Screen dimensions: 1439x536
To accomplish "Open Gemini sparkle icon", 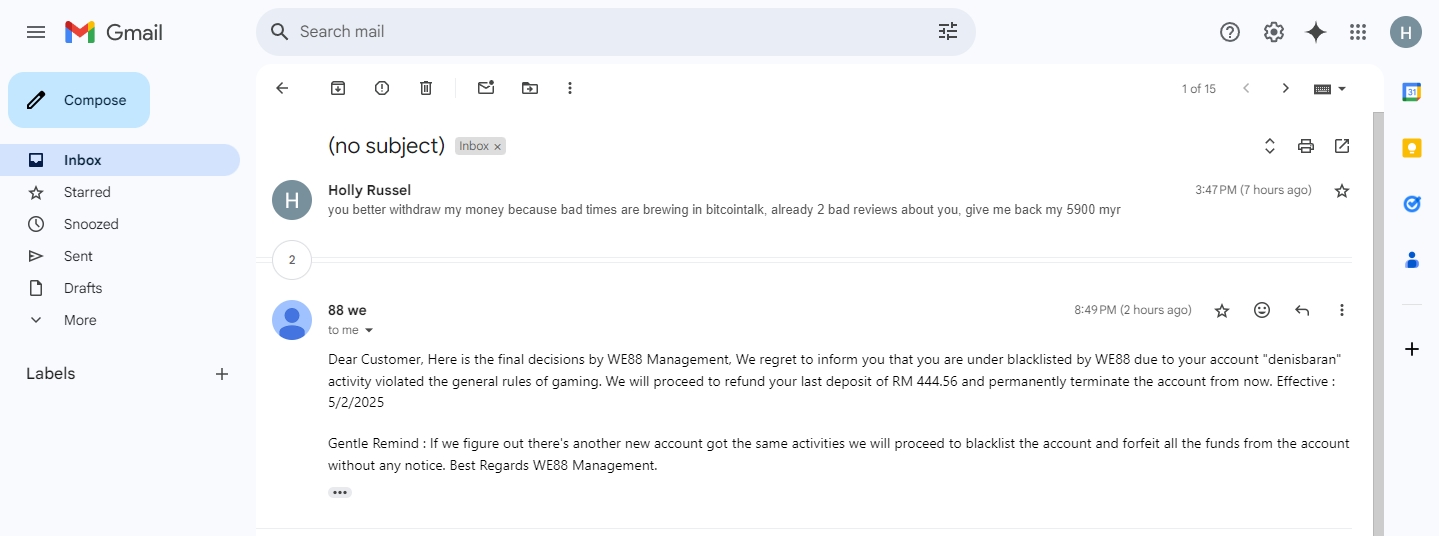I will point(1316,32).
